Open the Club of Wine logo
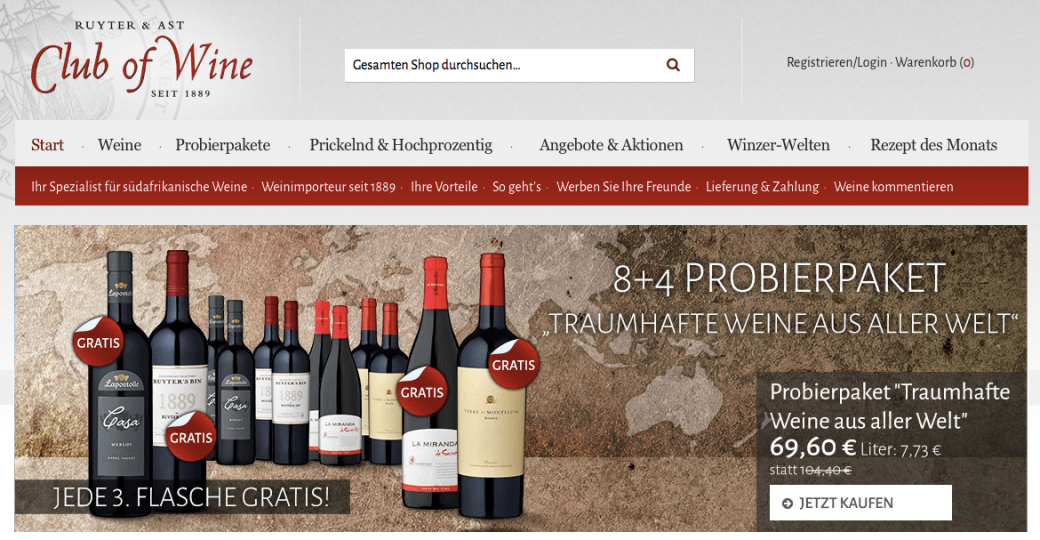 point(141,61)
